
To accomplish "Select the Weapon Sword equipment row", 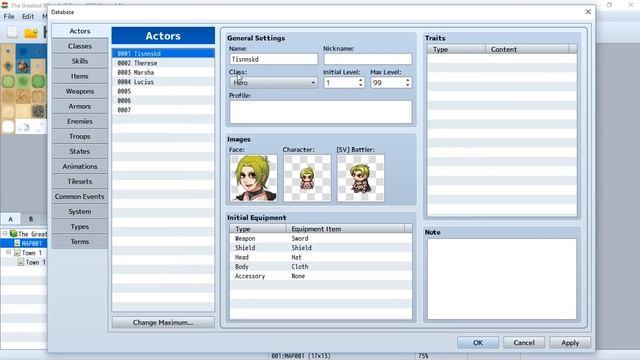I will click(x=320, y=238).
